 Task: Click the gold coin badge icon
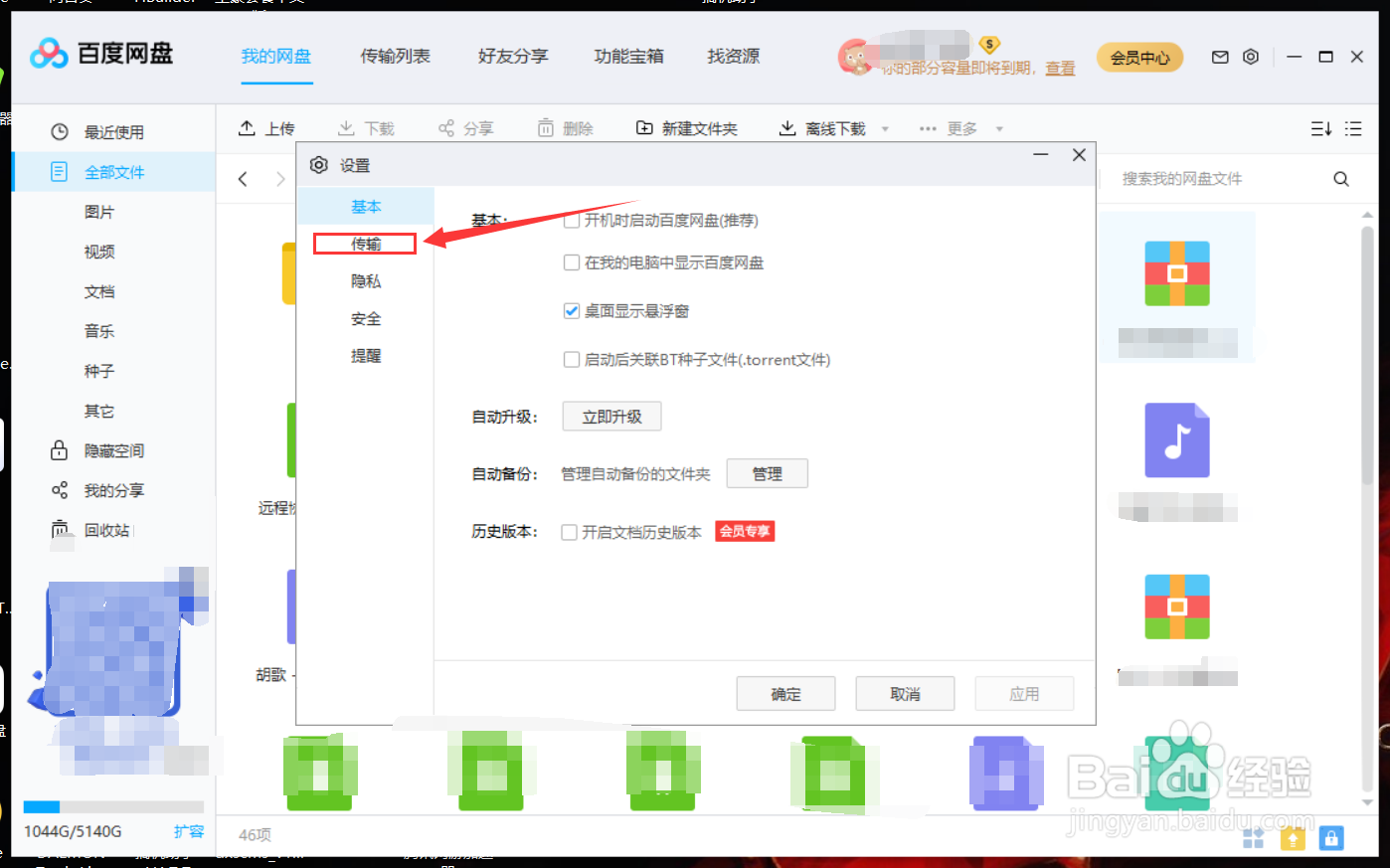pyautogui.click(x=989, y=45)
